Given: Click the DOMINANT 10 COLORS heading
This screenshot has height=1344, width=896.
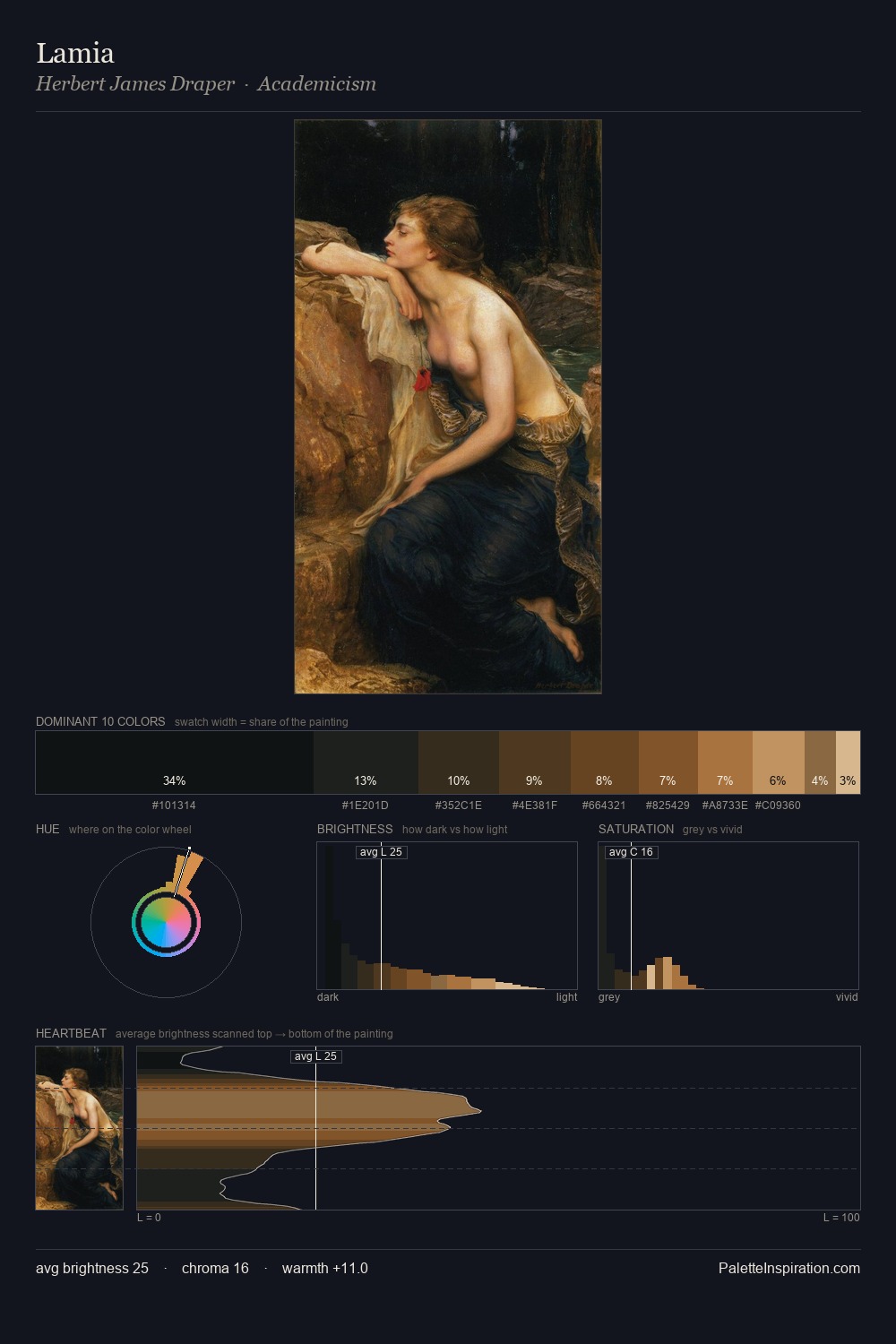Looking at the screenshot, I should [x=100, y=721].
